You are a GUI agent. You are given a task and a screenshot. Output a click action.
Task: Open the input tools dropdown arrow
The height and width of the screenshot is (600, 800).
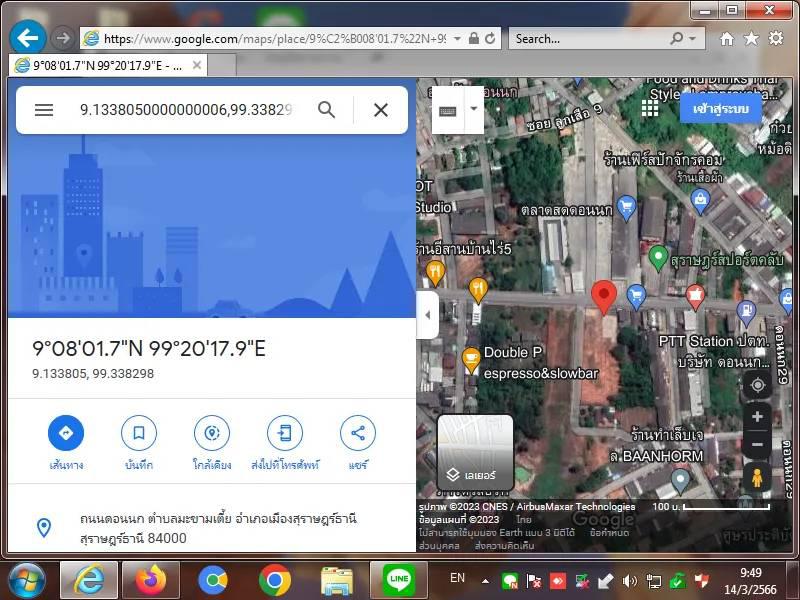[x=473, y=109]
